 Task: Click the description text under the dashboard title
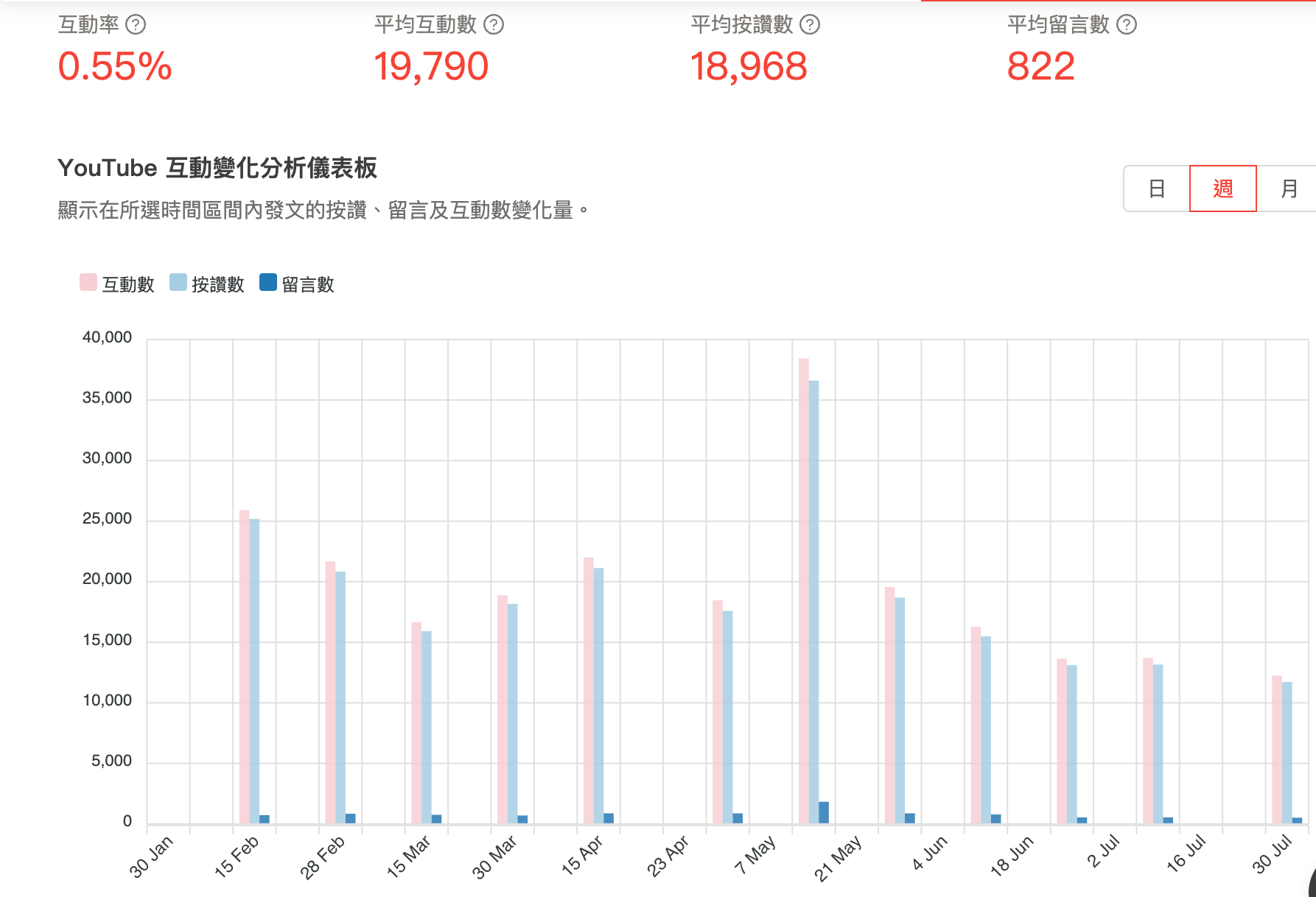click(x=324, y=211)
